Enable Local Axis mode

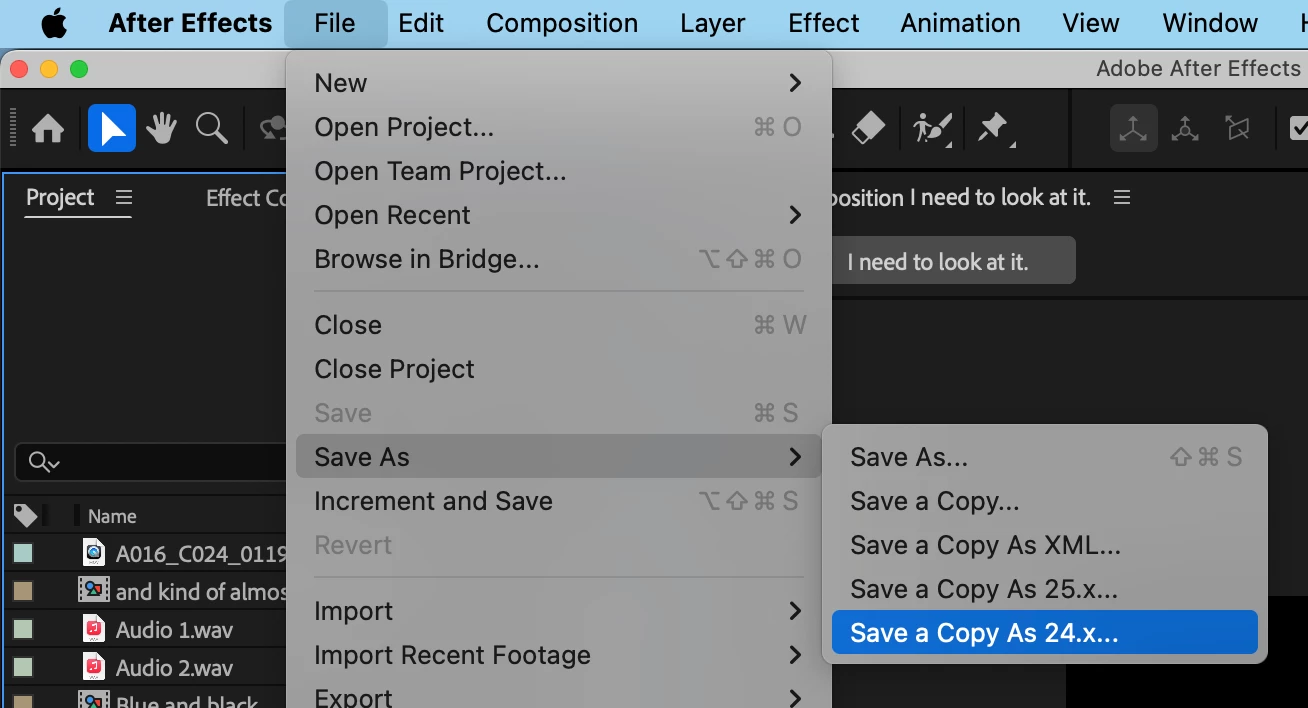click(x=1133, y=128)
